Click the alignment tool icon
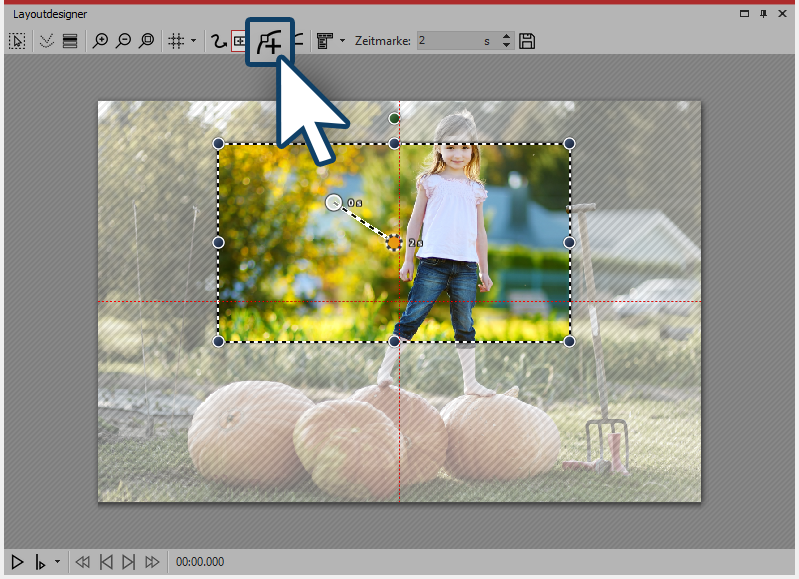This screenshot has width=799, height=579. point(324,41)
